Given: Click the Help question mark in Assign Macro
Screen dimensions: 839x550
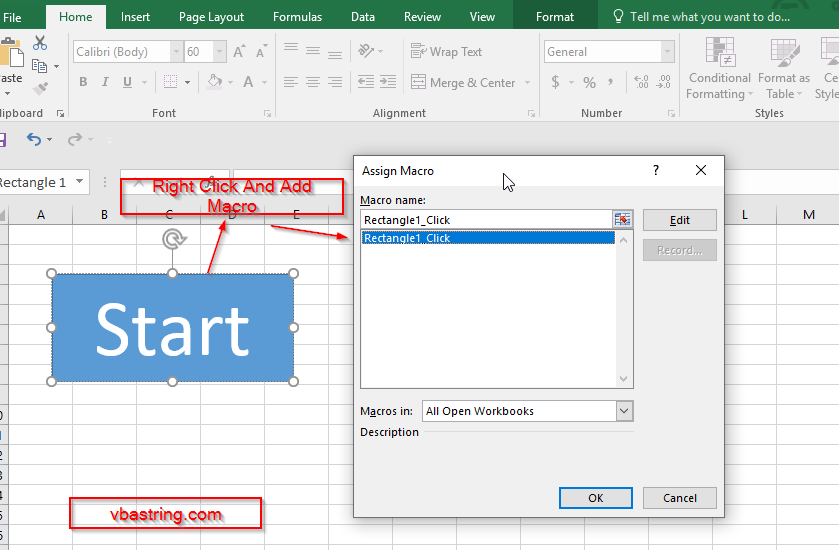Looking at the screenshot, I should coord(656,171).
